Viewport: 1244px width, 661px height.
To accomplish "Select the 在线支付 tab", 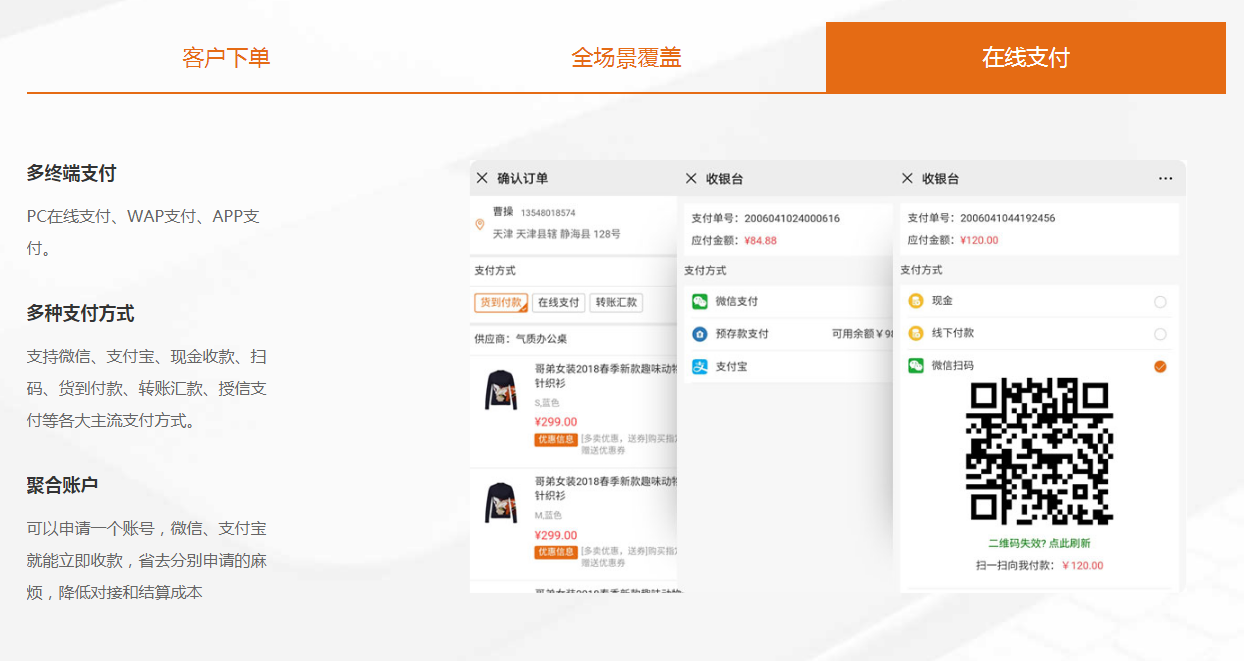I will click(x=1025, y=58).
